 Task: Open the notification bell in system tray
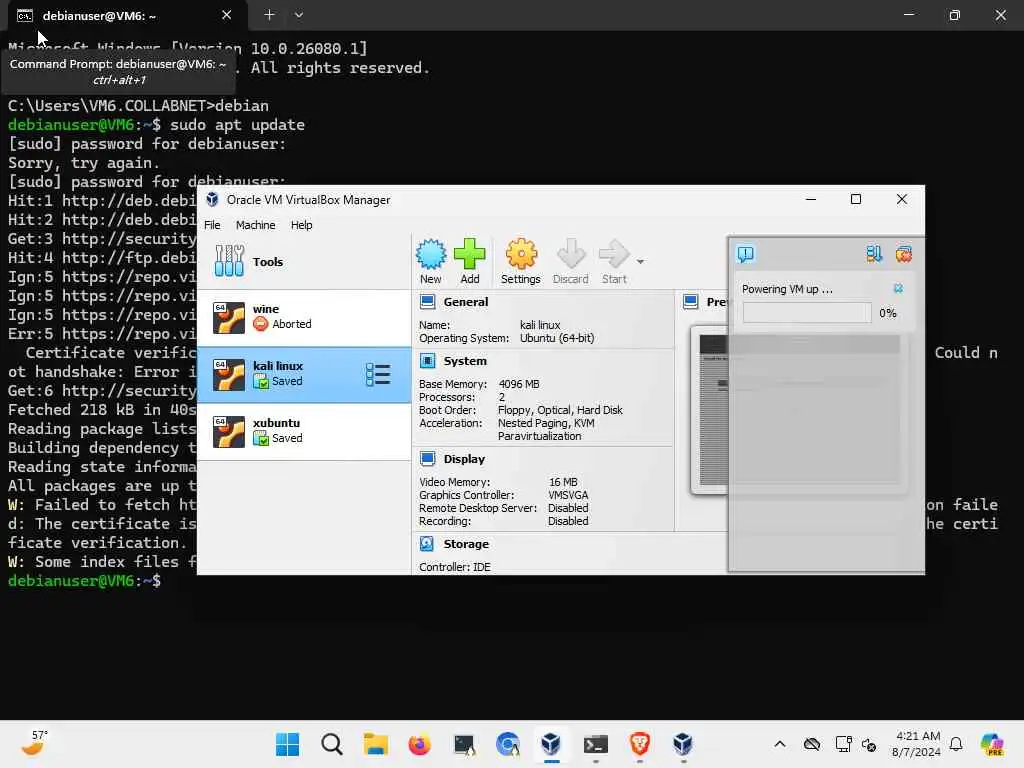tap(956, 744)
